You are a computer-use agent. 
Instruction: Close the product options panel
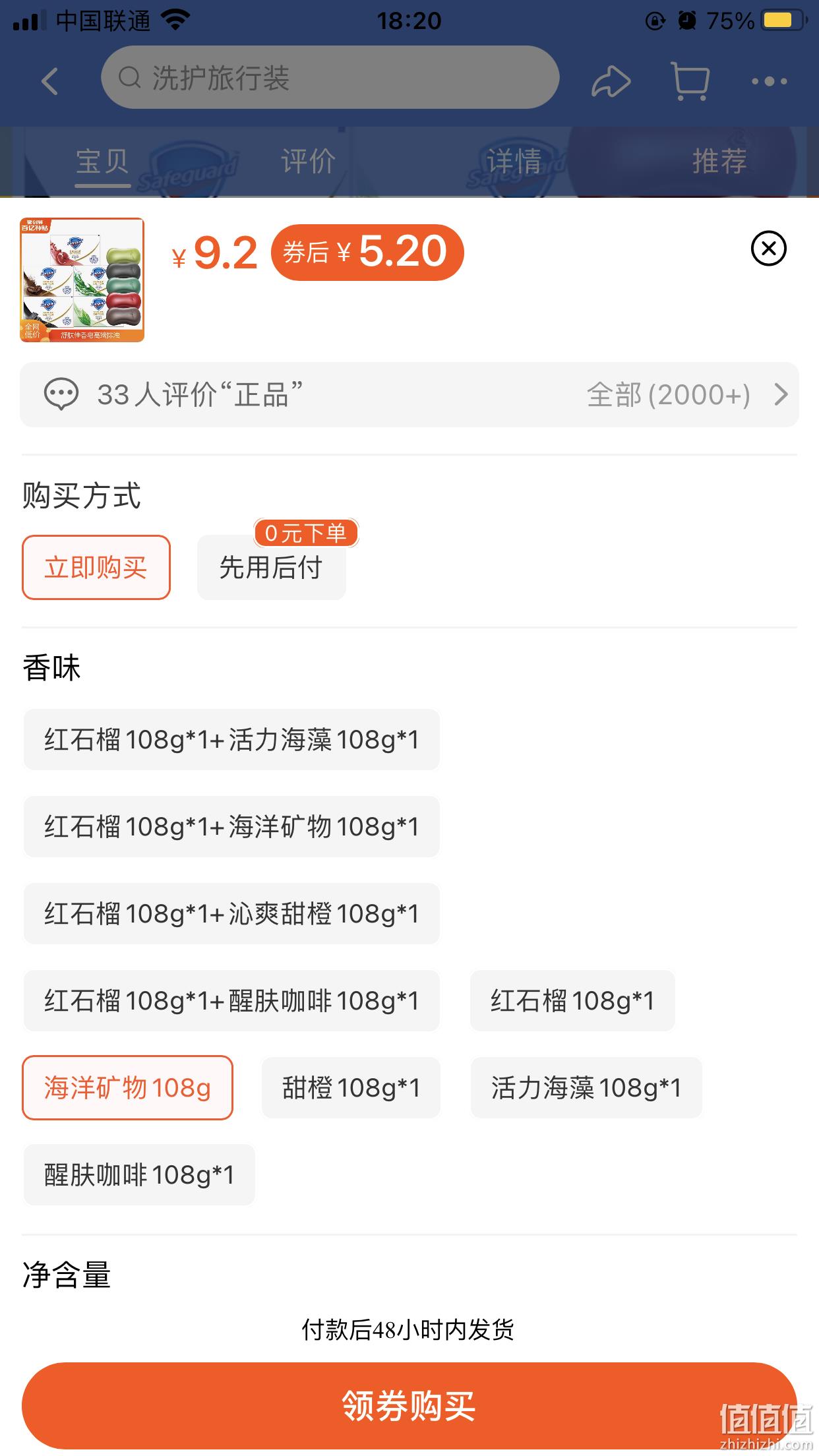pos(769,249)
